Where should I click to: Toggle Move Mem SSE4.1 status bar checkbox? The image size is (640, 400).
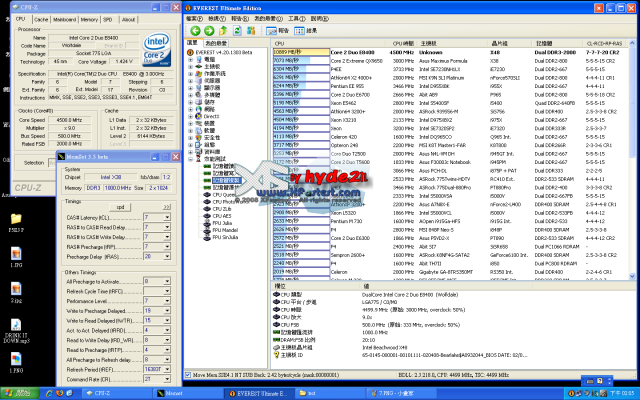click(188, 375)
